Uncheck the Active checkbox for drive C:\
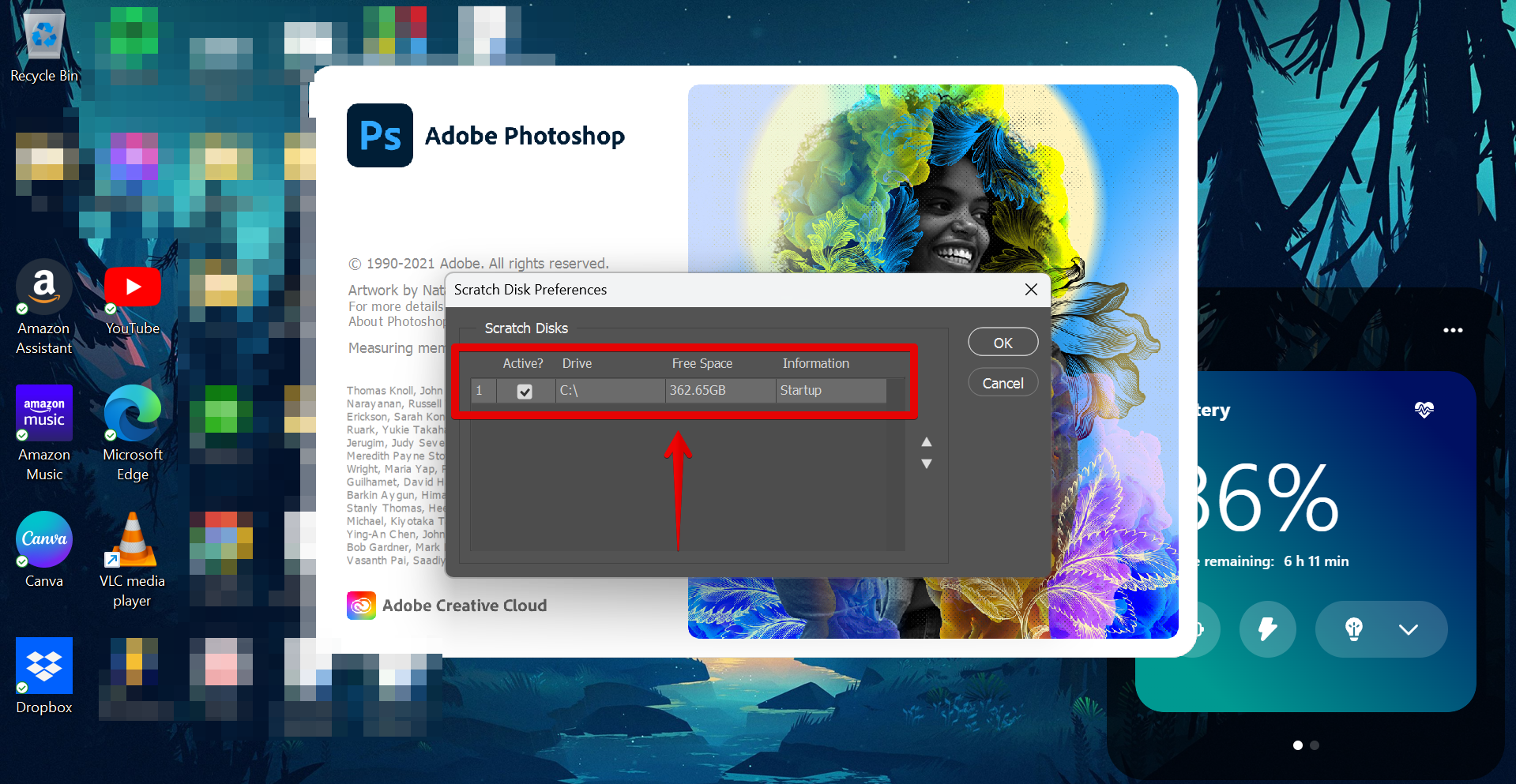The image size is (1516, 784). tap(525, 391)
